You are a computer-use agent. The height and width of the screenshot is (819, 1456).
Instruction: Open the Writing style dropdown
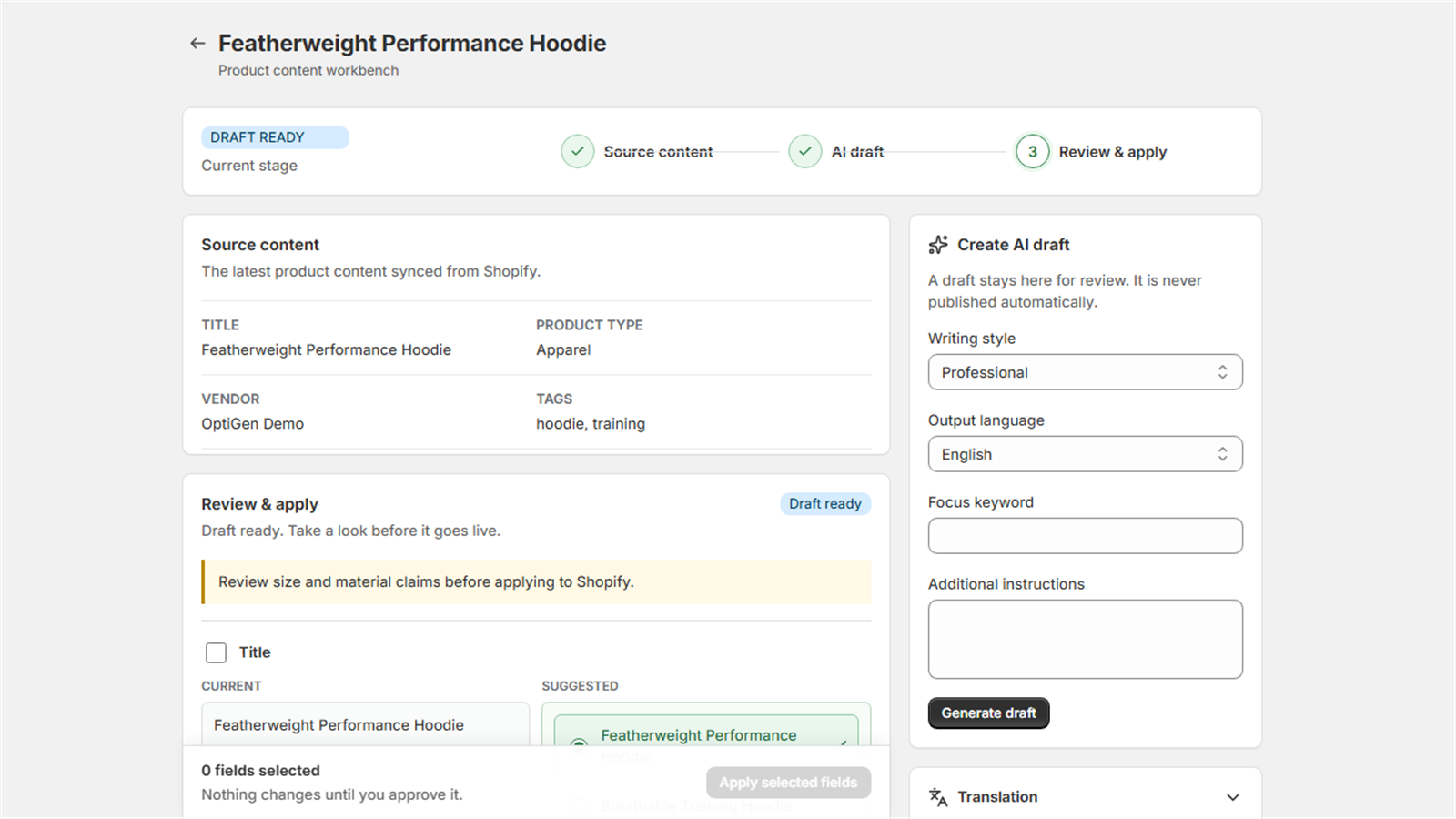1086,372
